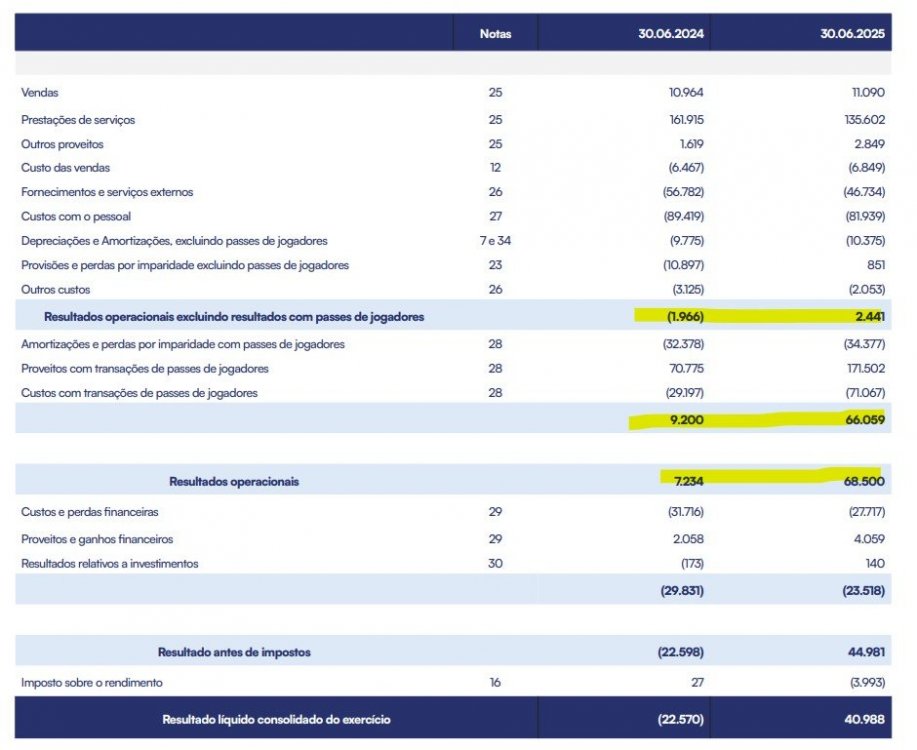Click the Outros proveitos row label
Viewport: 917px width, 750px height.
coord(62,144)
